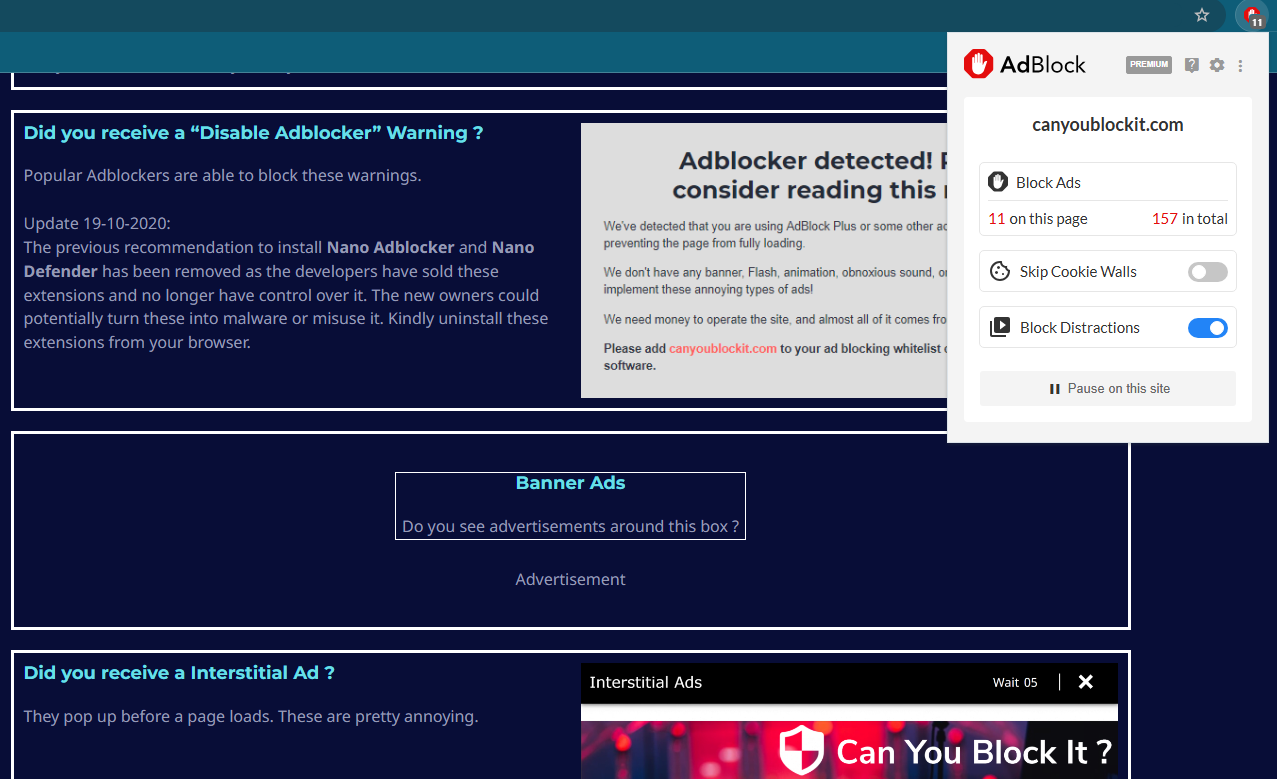
Task: Click the AdBlock stop-hand logo in the popup
Action: [x=977, y=63]
